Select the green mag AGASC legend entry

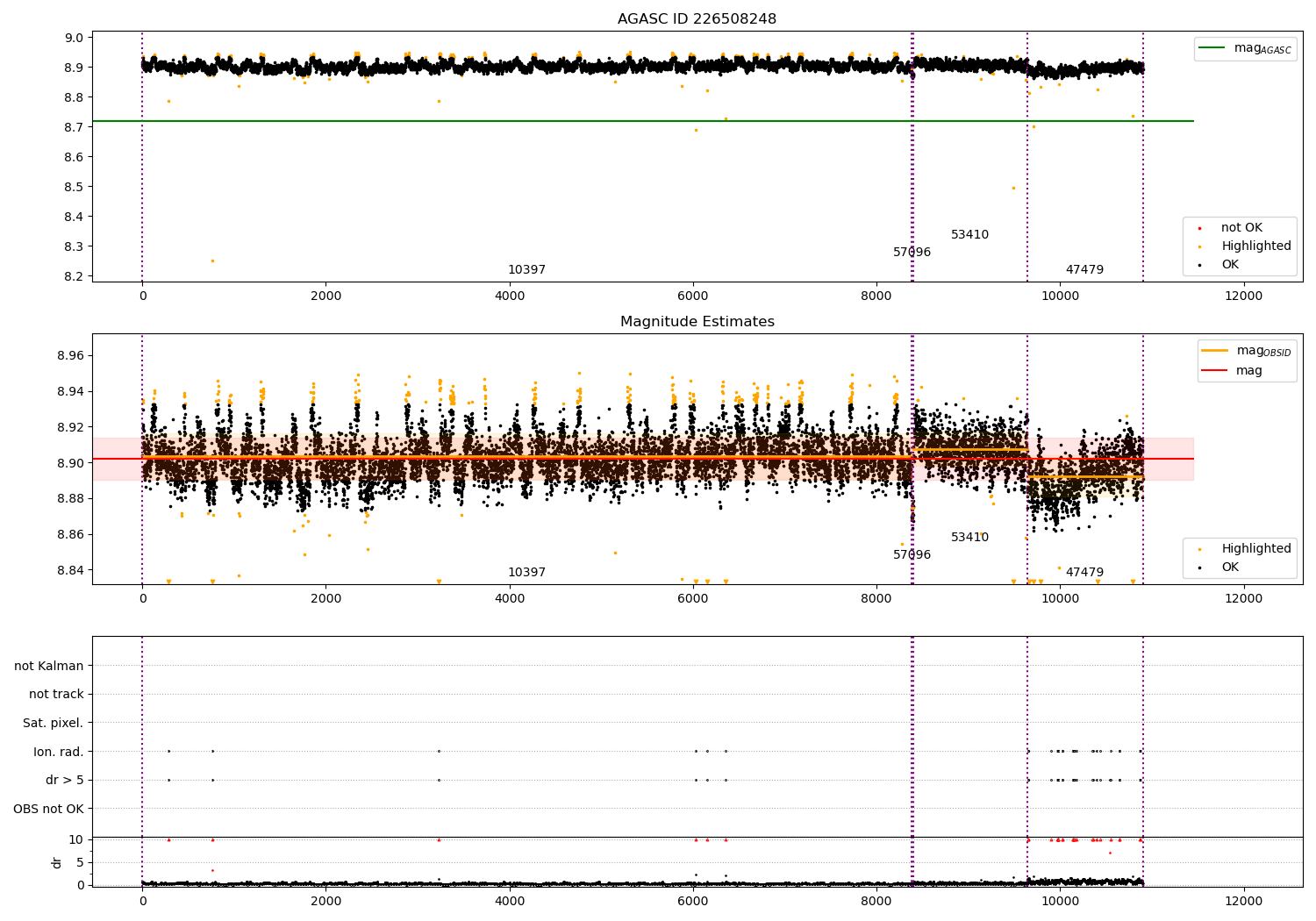(x=1245, y=49)
